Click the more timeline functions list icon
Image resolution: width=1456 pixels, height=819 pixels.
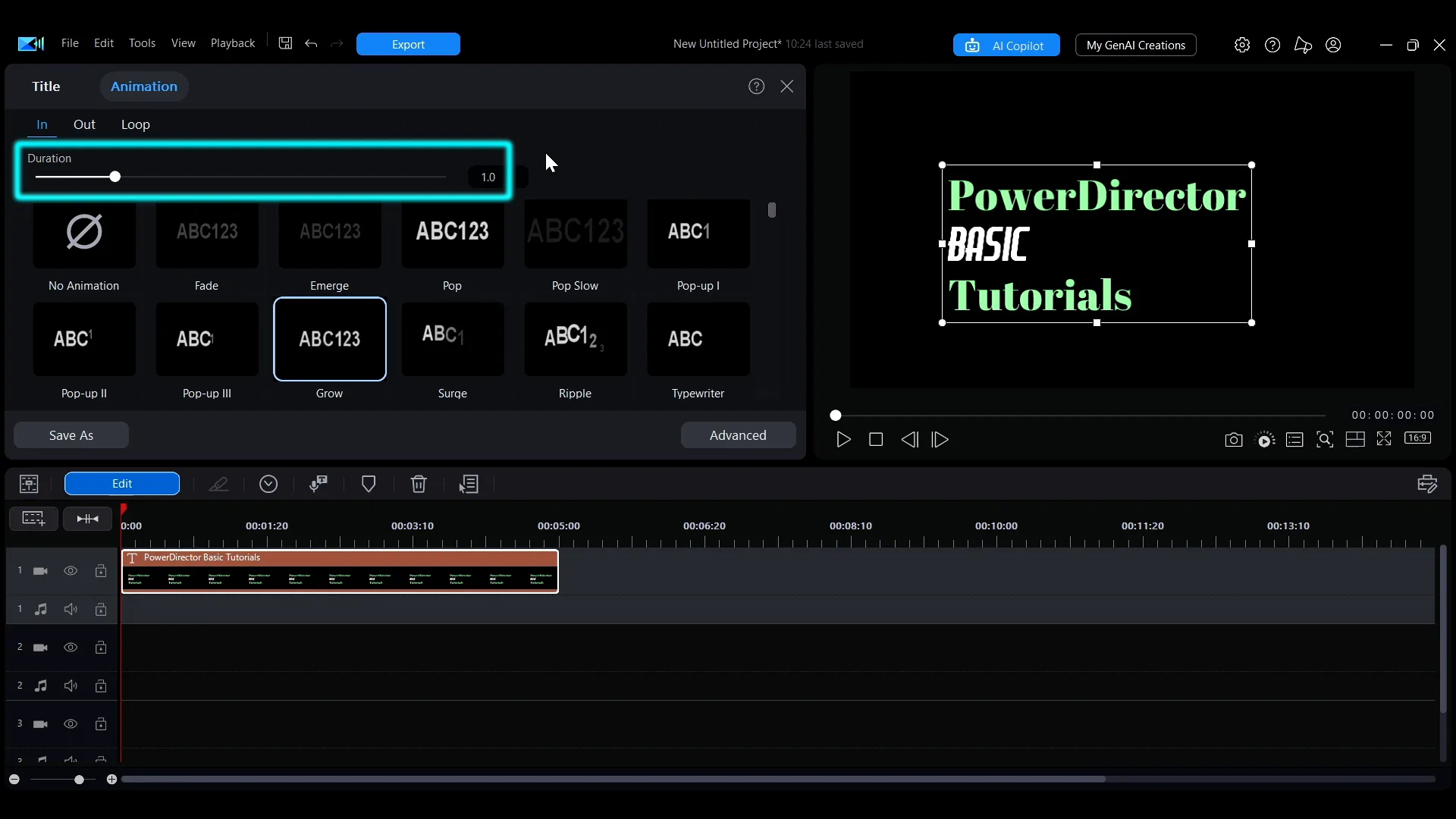pyautogui.click(x=469, y=484)
